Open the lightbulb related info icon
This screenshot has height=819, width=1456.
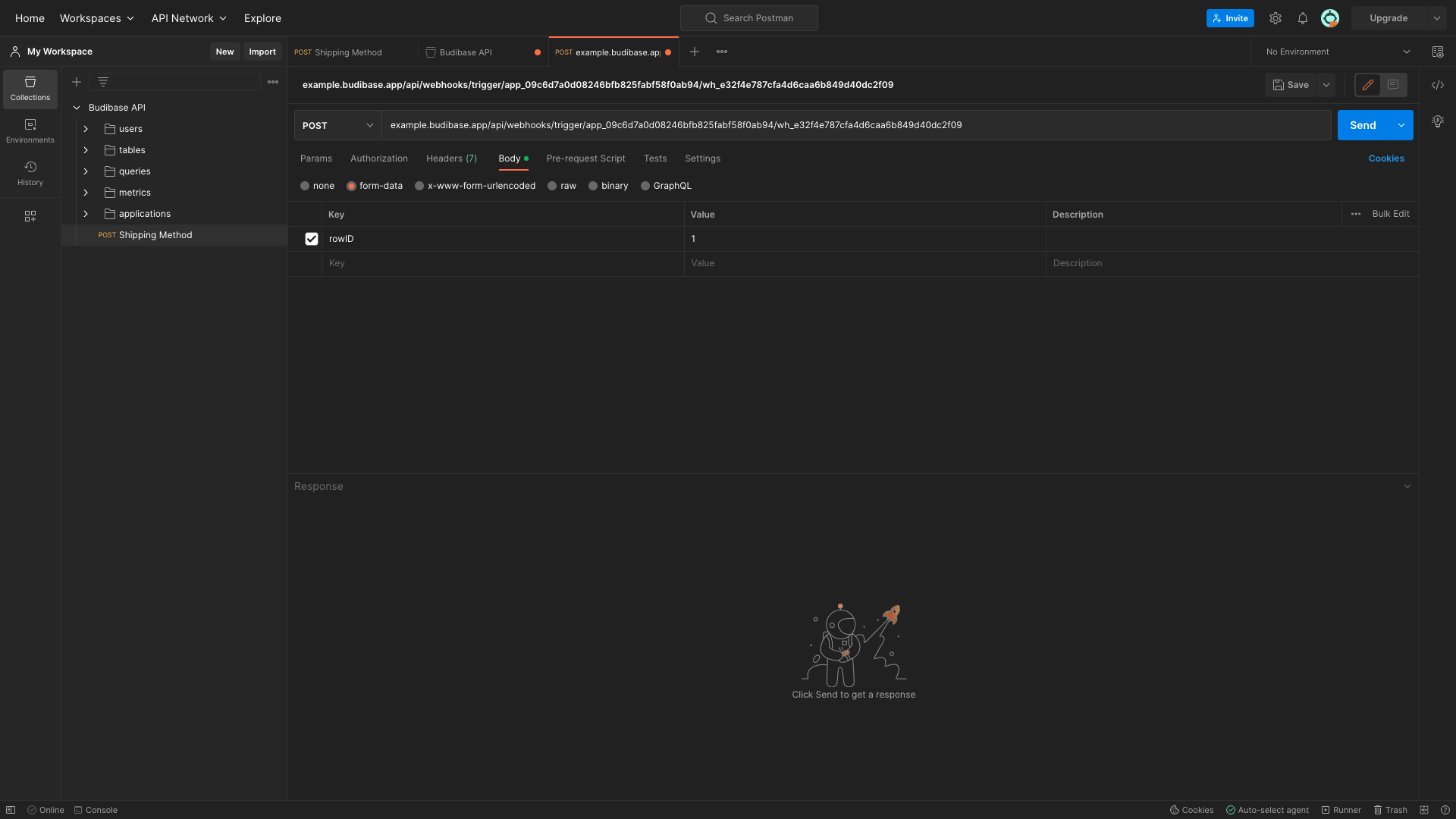pos(1438,121)
